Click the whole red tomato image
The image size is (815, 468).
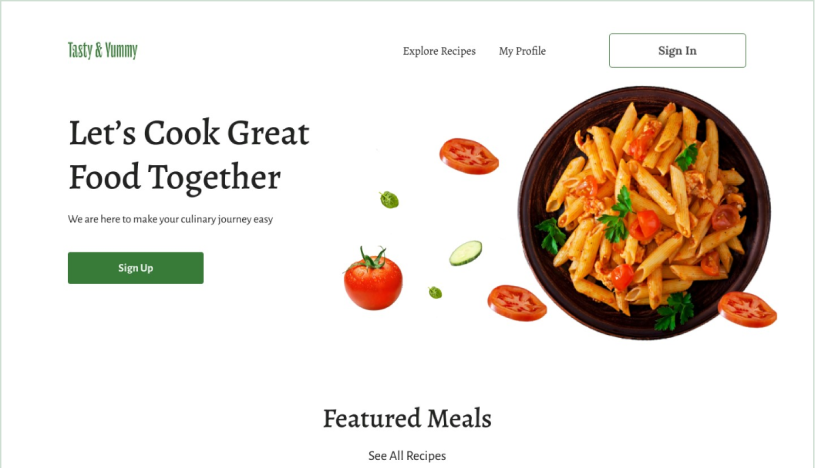[373, 279]
